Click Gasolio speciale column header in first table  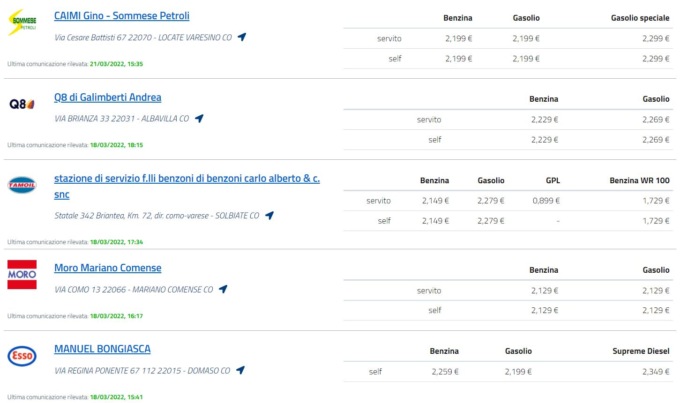click(x=640, y=18)
